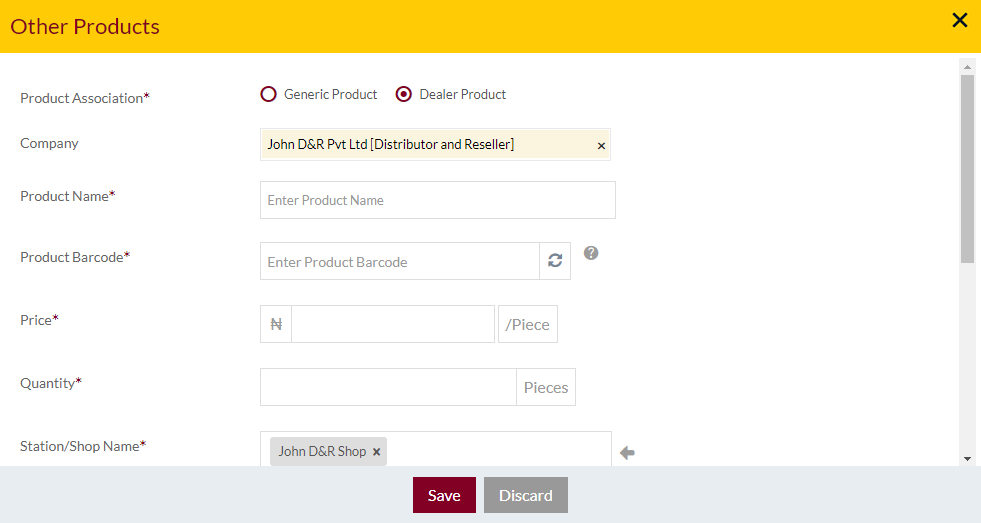Open the Company dropdown field
This screenshot has width=981, height=523.
coord(435,145)
